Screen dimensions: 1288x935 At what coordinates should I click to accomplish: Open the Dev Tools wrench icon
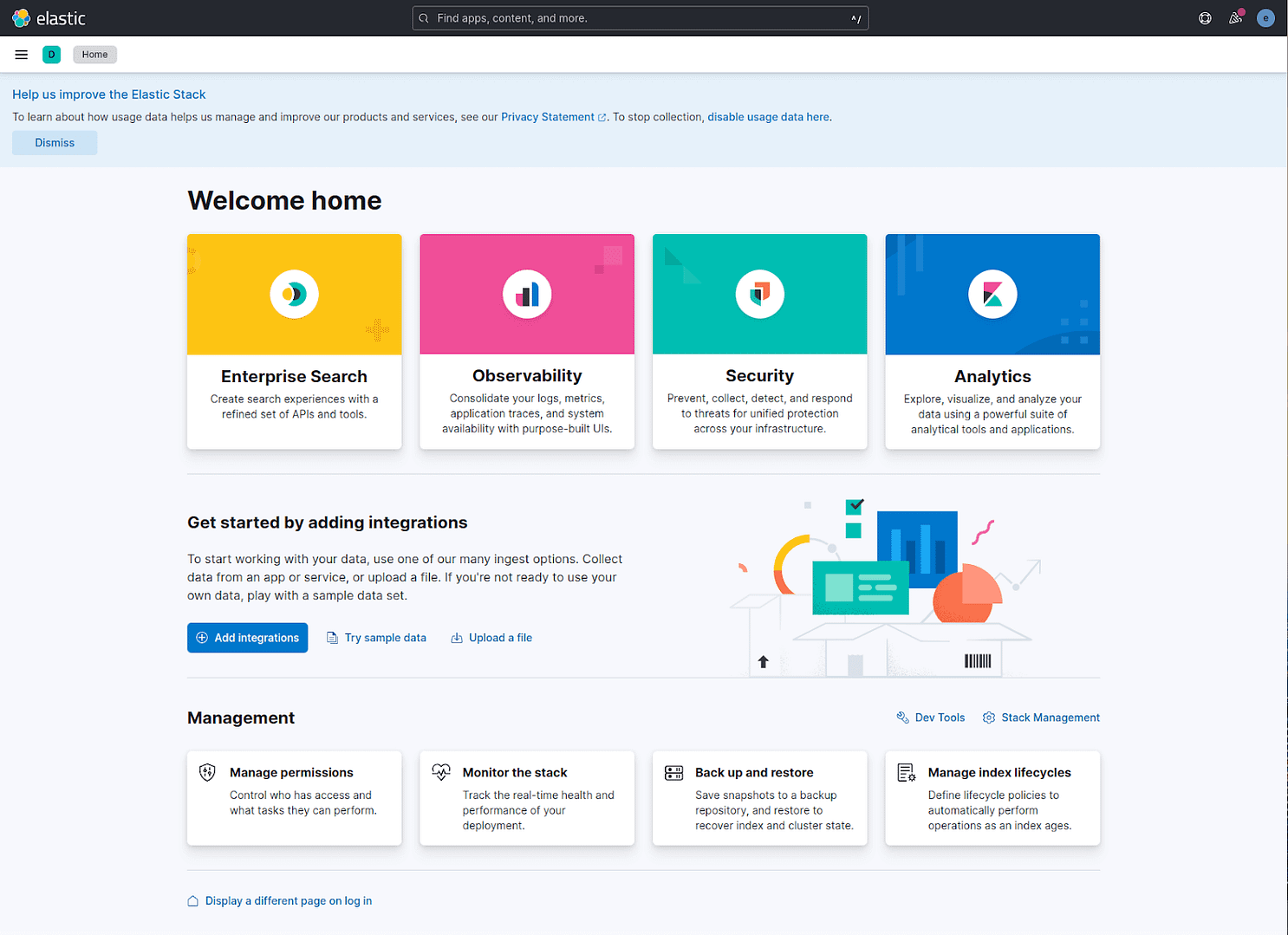(902, 717)
